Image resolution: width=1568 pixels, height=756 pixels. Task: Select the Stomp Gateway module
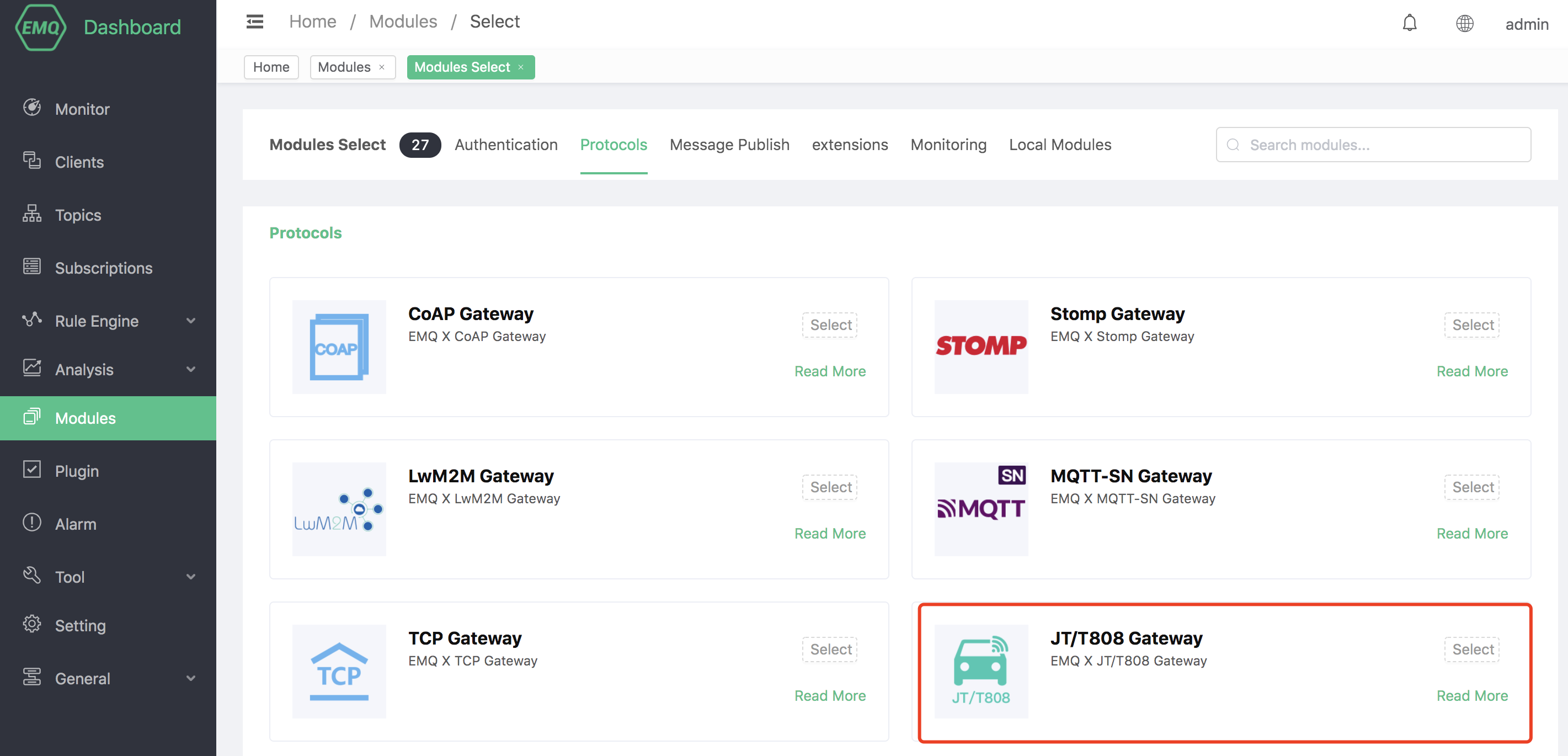coord(1472,325)
